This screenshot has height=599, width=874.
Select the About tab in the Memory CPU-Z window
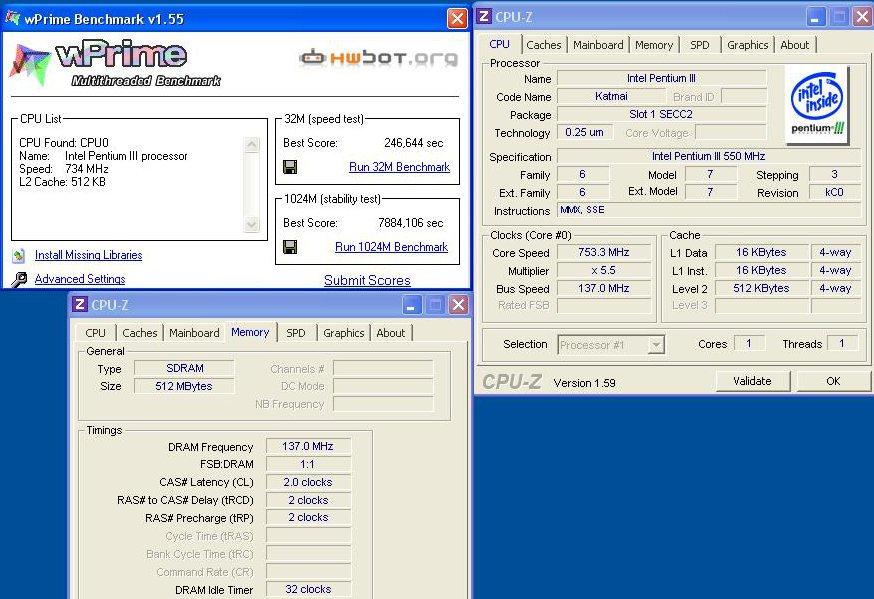(390, 333)
